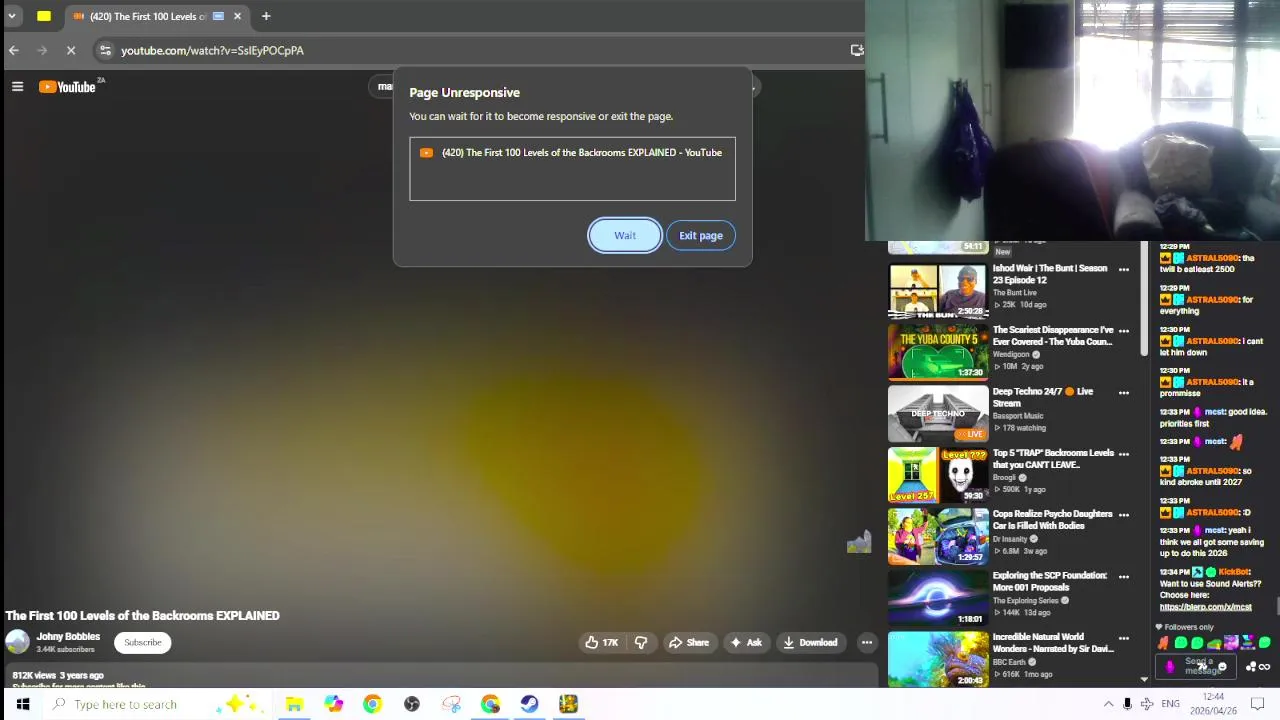Click ENG language indicator
1280x720 pixels.
click(1170, 704)
